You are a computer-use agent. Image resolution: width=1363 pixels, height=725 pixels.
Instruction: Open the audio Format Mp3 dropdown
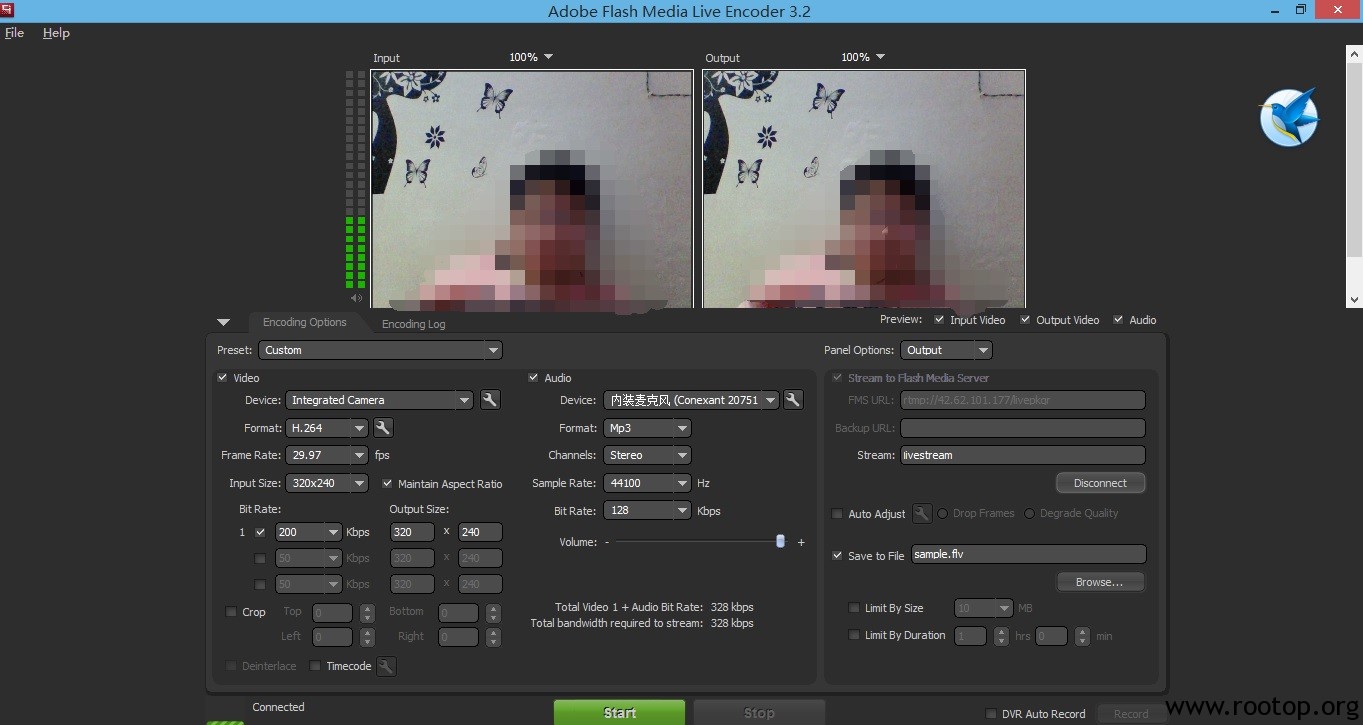tap(647, 428)
